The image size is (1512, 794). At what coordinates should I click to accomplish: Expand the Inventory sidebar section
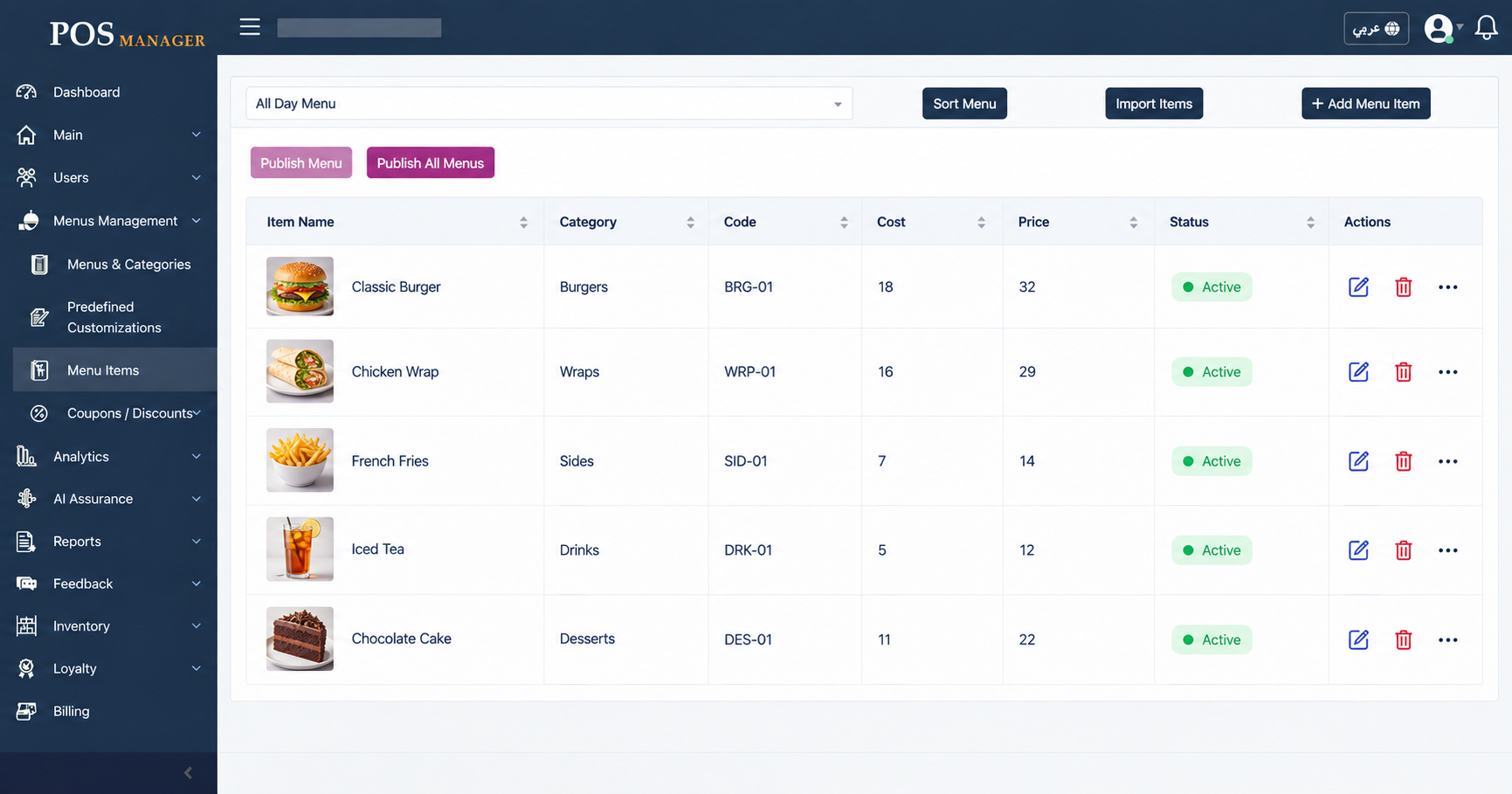pyautogui.click(x=108, y=625)
